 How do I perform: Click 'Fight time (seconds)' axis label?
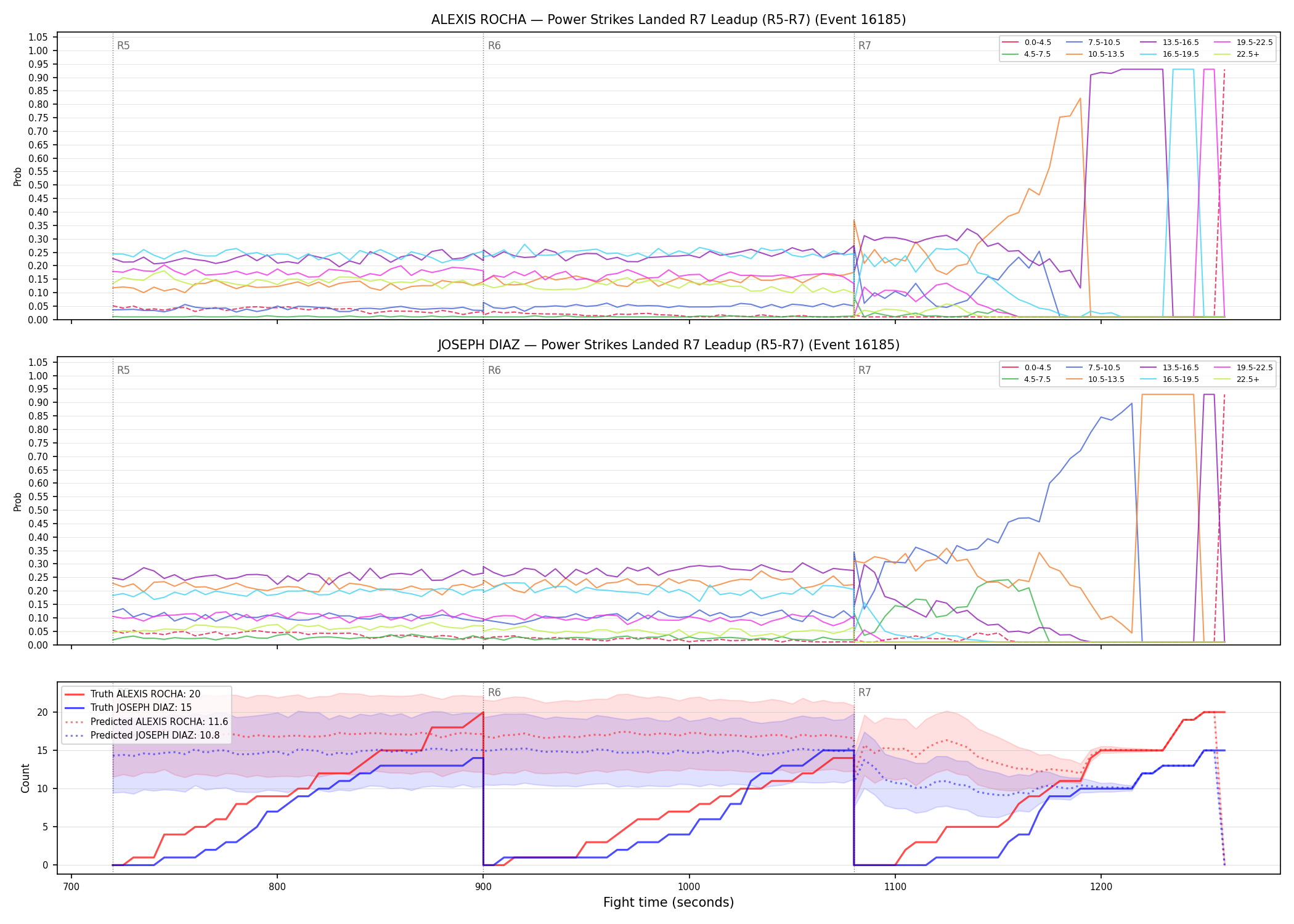tap(669, 902)
